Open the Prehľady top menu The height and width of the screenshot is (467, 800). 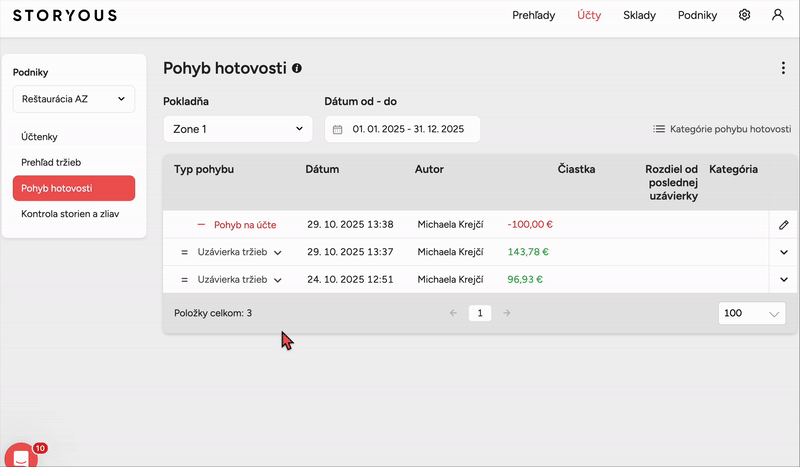coord(532,15)
